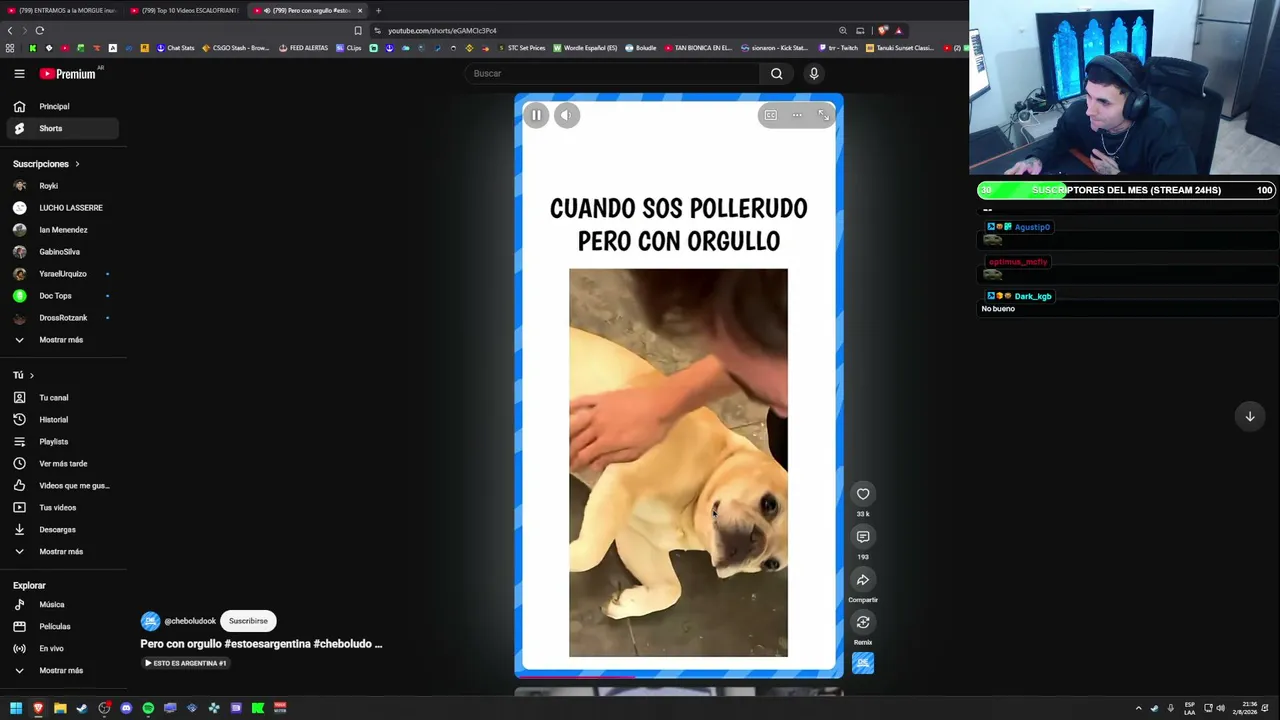Open the FEED ALERTAS bookmark

(x=303, y=48)
